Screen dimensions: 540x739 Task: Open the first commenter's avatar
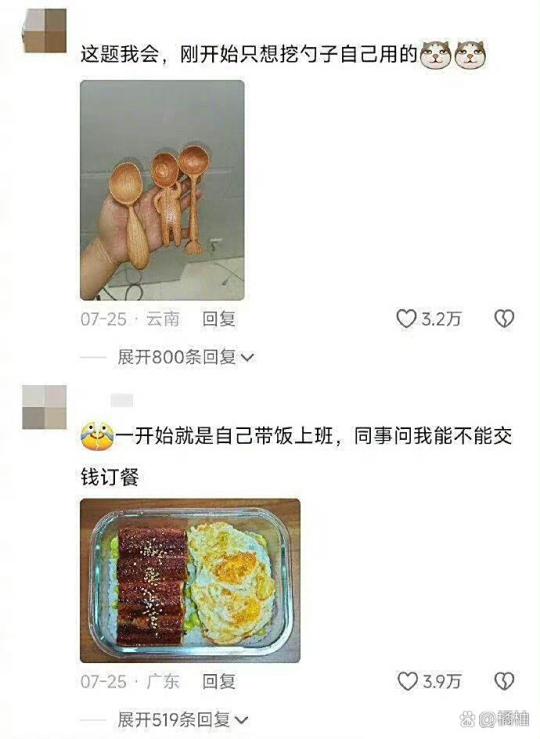point(44,31)
